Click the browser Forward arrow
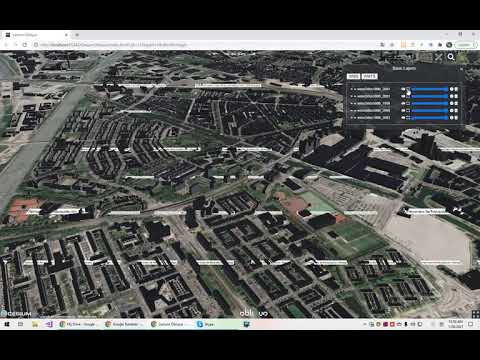The image size is (480, 360). click(x=15, y=44)
